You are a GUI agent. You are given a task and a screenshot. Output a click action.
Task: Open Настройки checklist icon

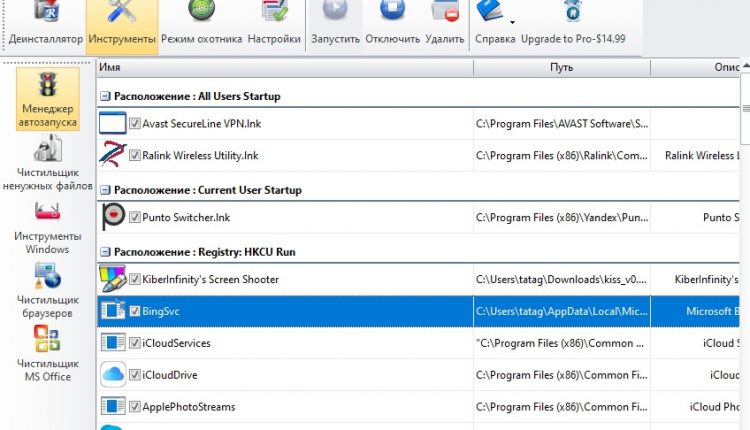(x=274, y=11)
